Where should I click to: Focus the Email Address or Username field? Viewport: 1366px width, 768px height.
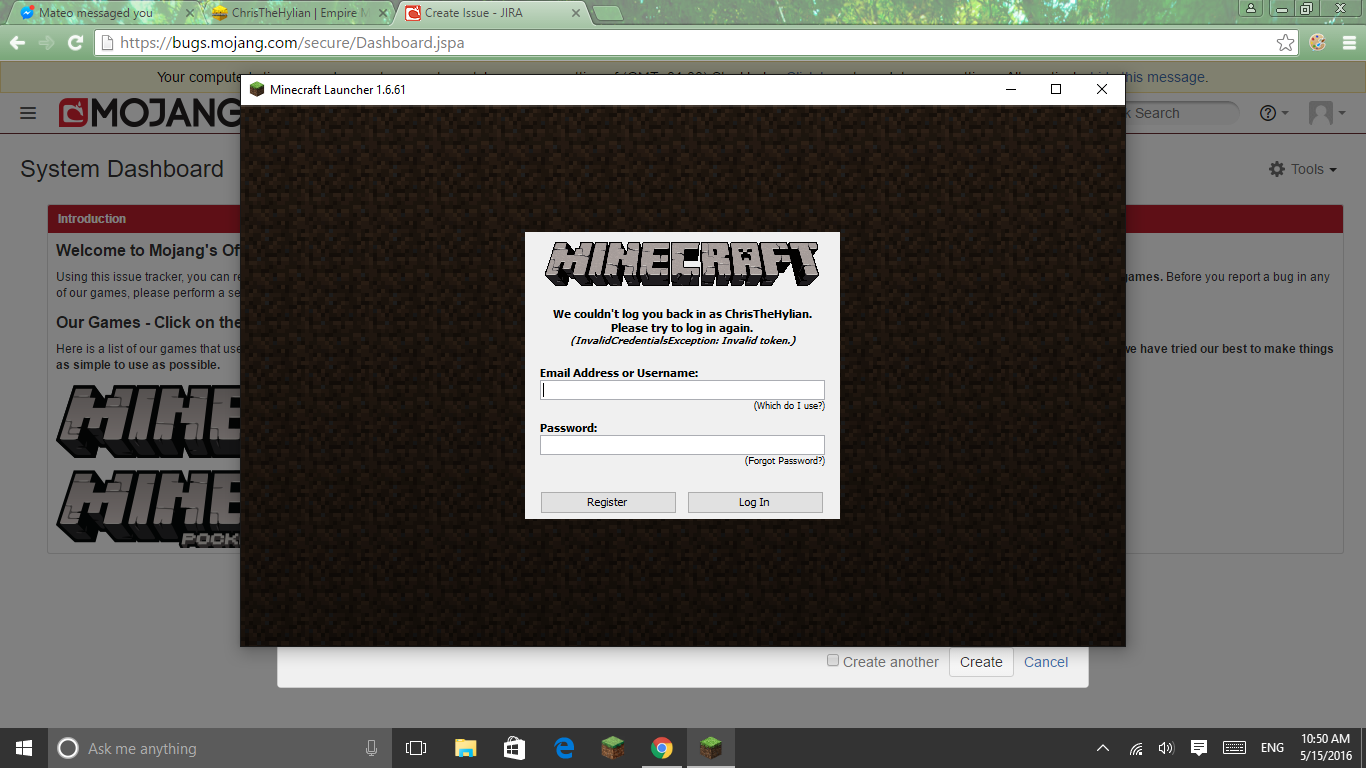(x=682, y=390)
